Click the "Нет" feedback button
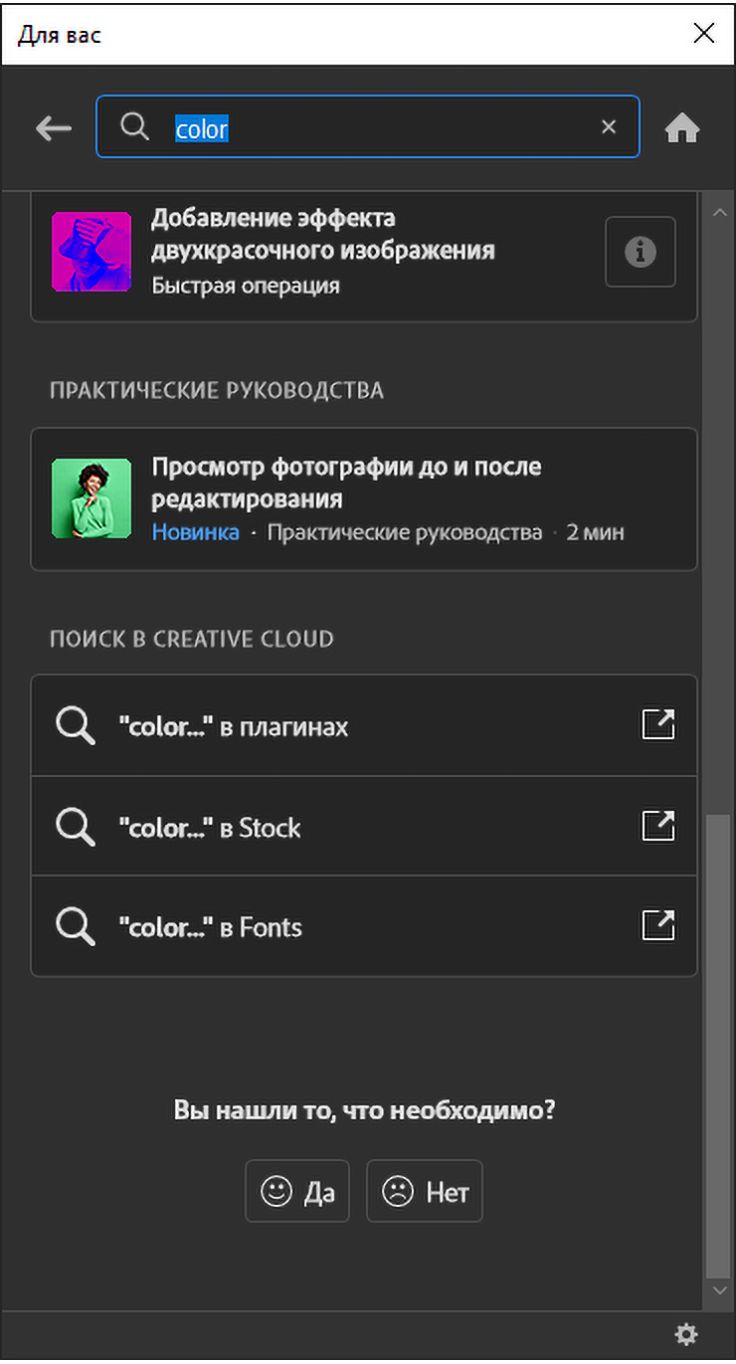 pos(424,1191)
